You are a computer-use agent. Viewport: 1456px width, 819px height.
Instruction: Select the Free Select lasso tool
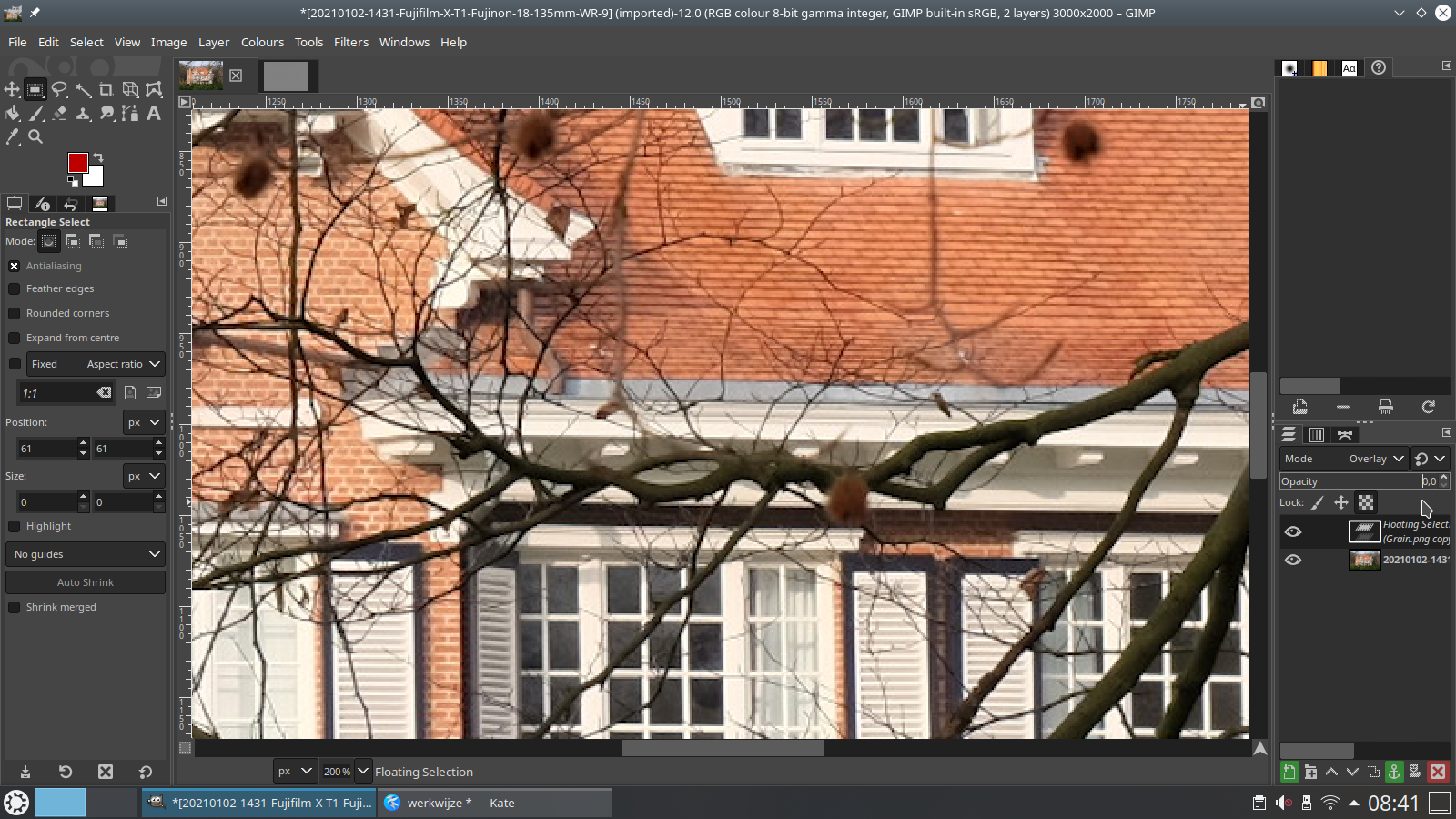click(x=59, y=89)
